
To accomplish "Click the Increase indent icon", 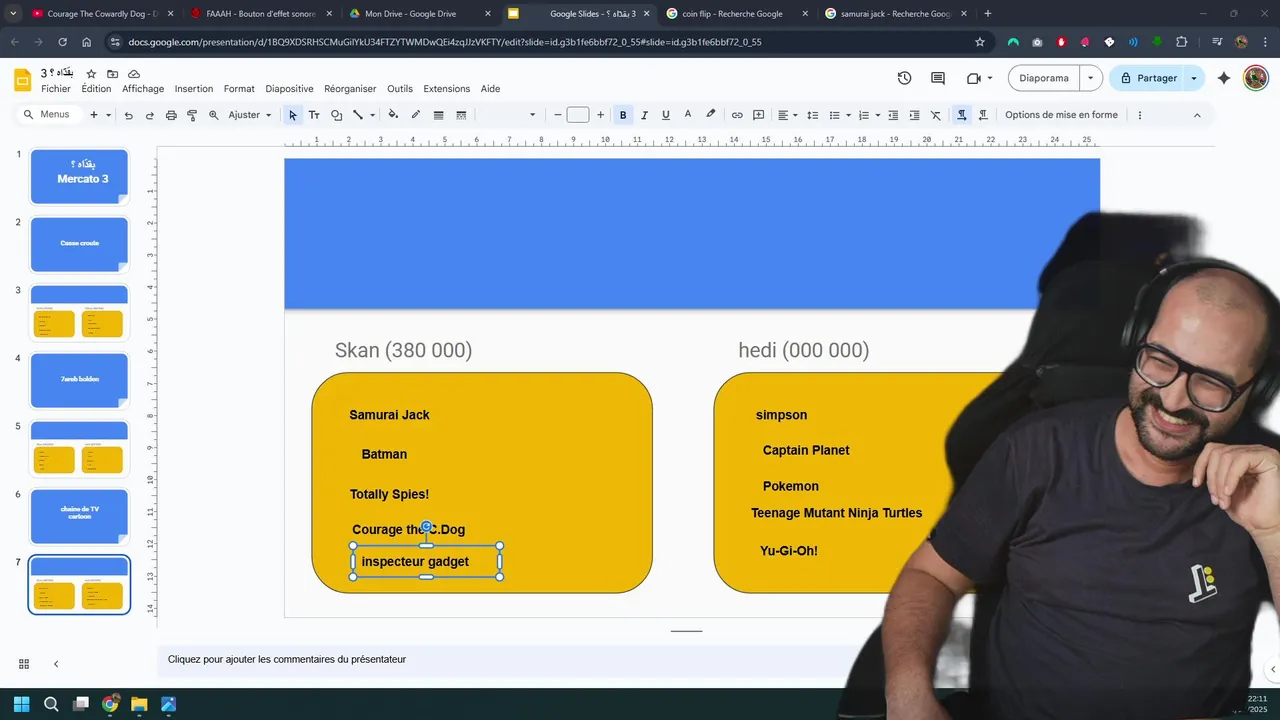I will [x=914, y=115].
